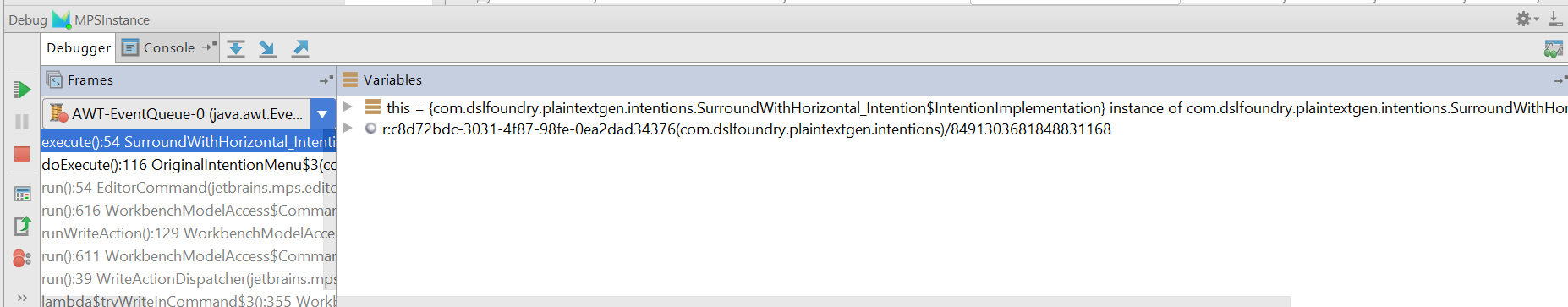Screen dimensions: 1568x307
Task: Open AWT-EventQueue-0 thread dropdown
Action: pos(322,114)
